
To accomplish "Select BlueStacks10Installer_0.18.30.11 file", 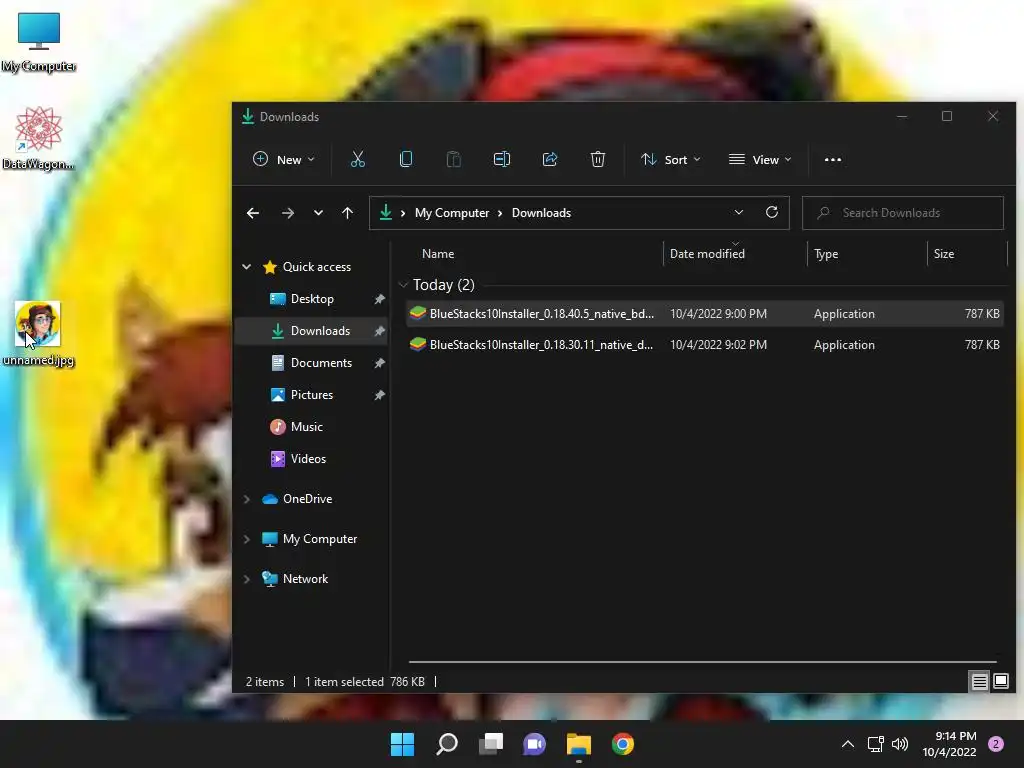I will click(705, 345).
